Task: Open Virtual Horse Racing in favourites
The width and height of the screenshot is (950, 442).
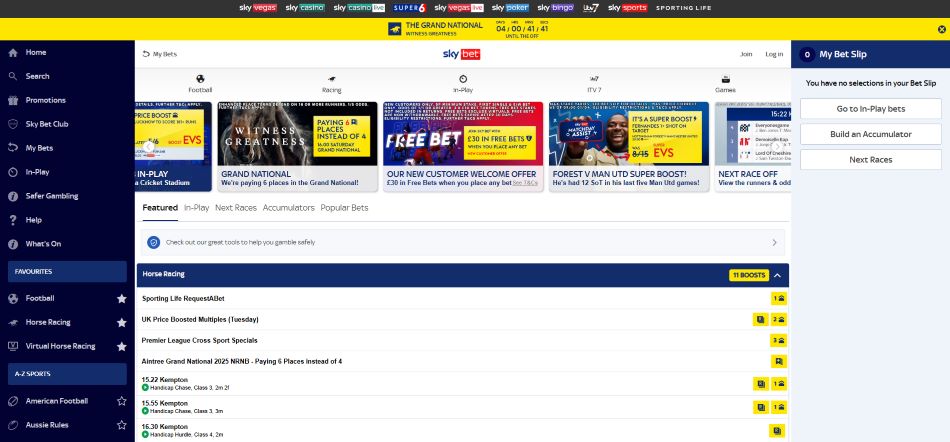Action: tap(61, 346)
